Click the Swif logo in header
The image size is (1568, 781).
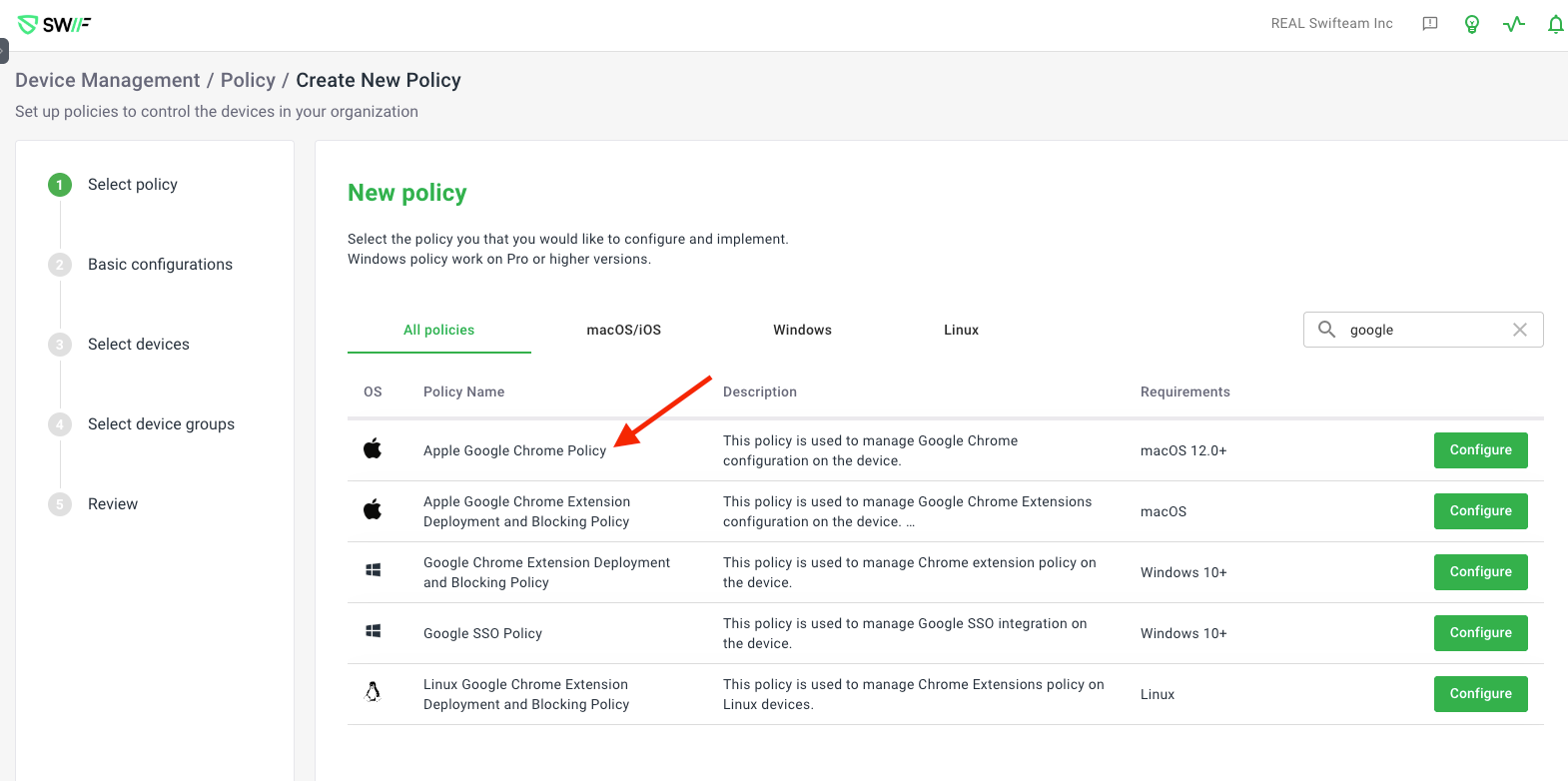click(x=55, y=25)
